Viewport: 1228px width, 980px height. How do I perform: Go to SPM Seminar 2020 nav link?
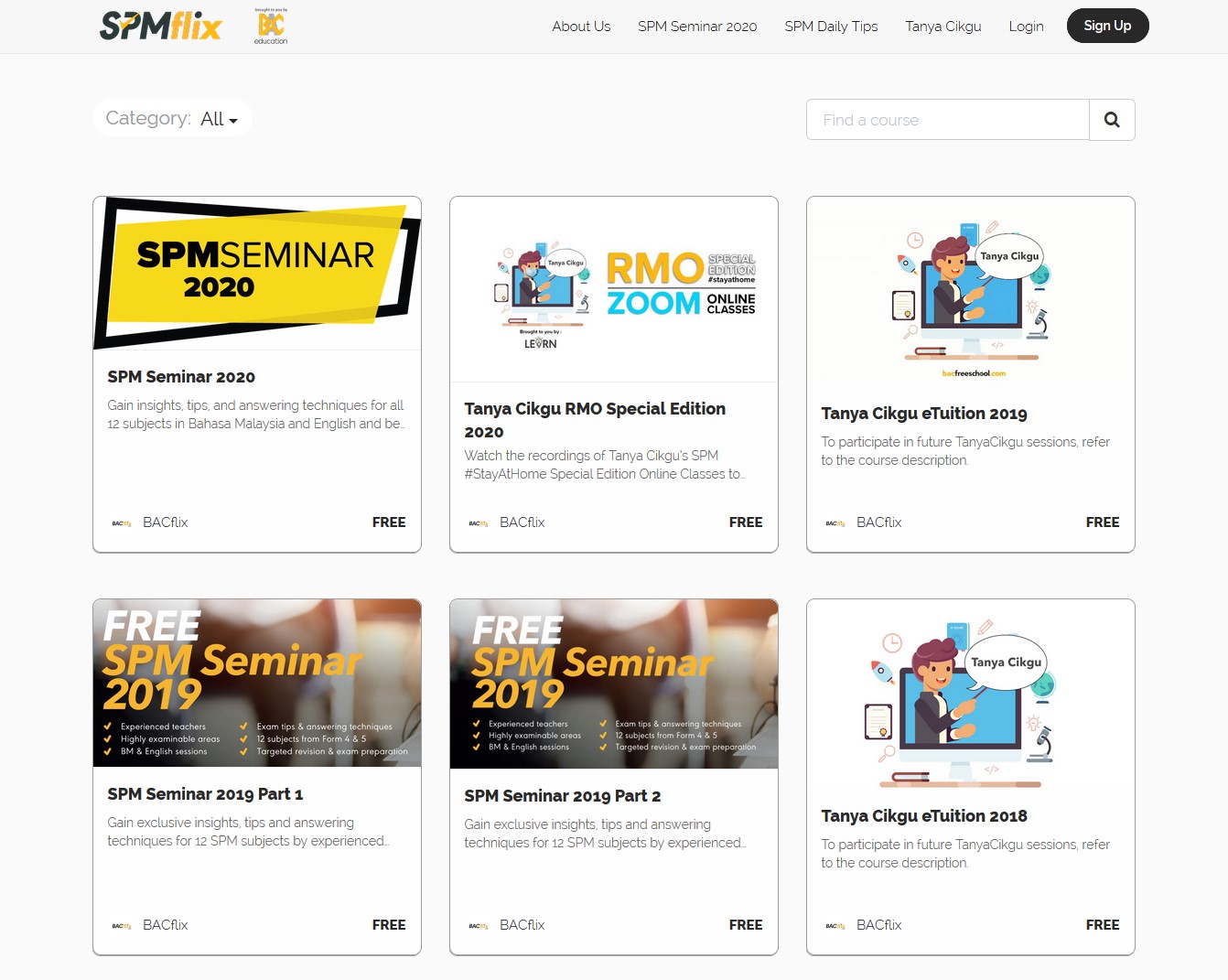coord(697,27)
